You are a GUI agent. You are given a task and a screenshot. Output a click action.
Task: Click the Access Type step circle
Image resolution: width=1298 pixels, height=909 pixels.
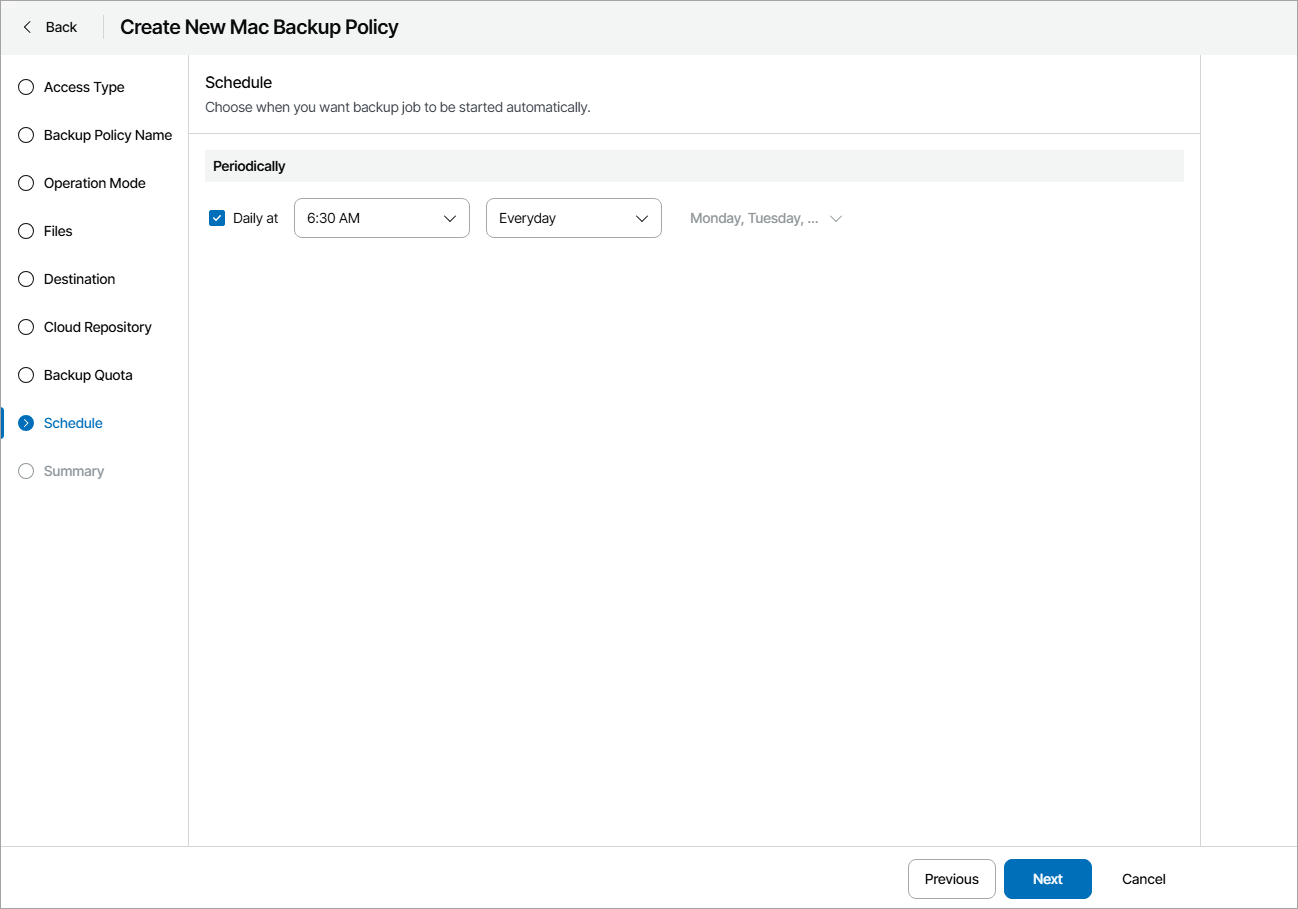pyautogui.click(x=25, y=87)
